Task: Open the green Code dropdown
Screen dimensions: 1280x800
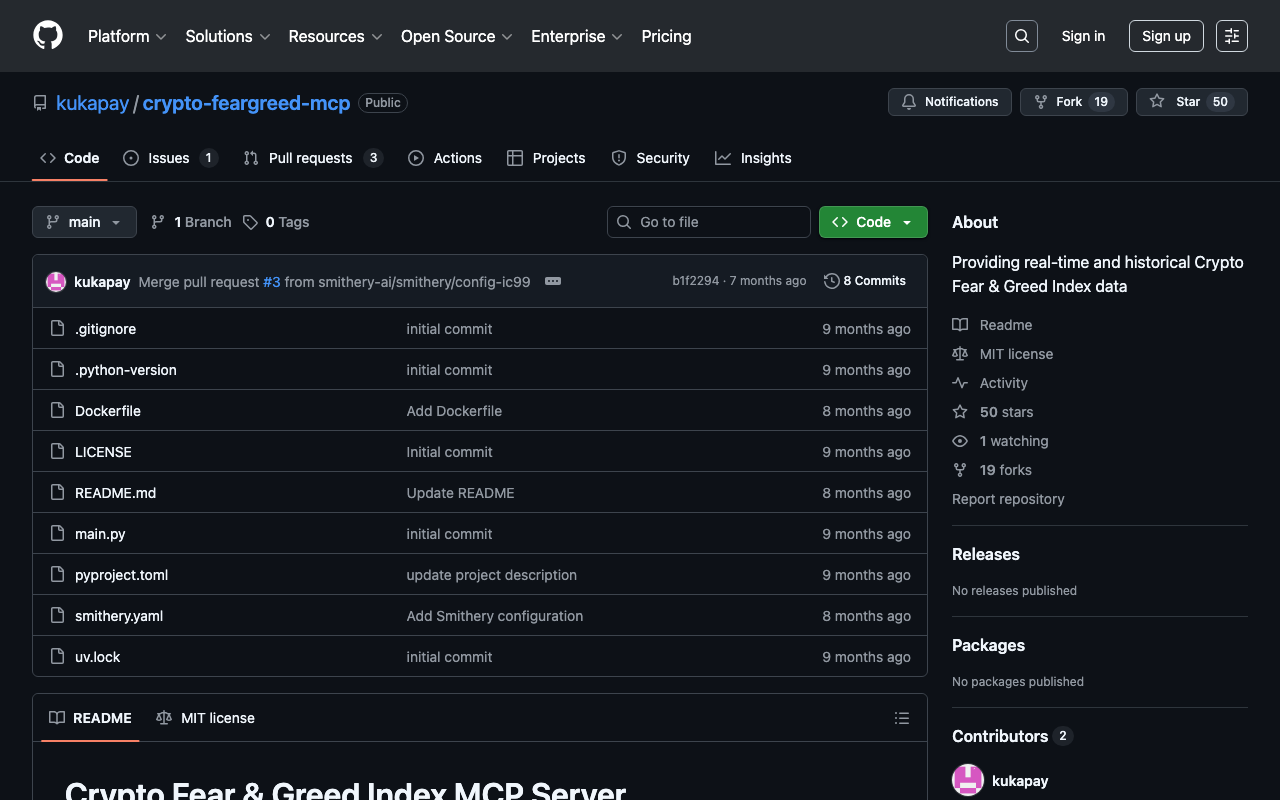Action: pos(872,222)
